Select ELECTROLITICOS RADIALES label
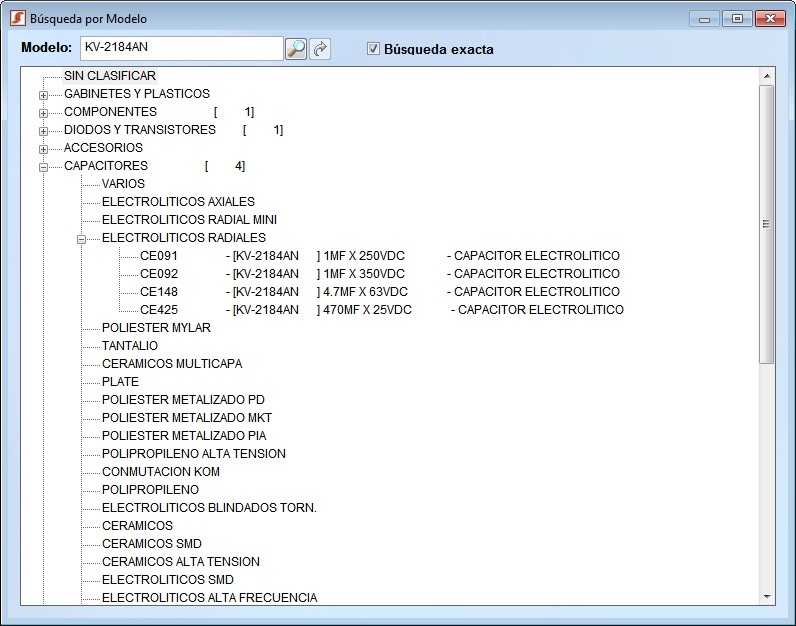796x626 pixels. point(184,238)
